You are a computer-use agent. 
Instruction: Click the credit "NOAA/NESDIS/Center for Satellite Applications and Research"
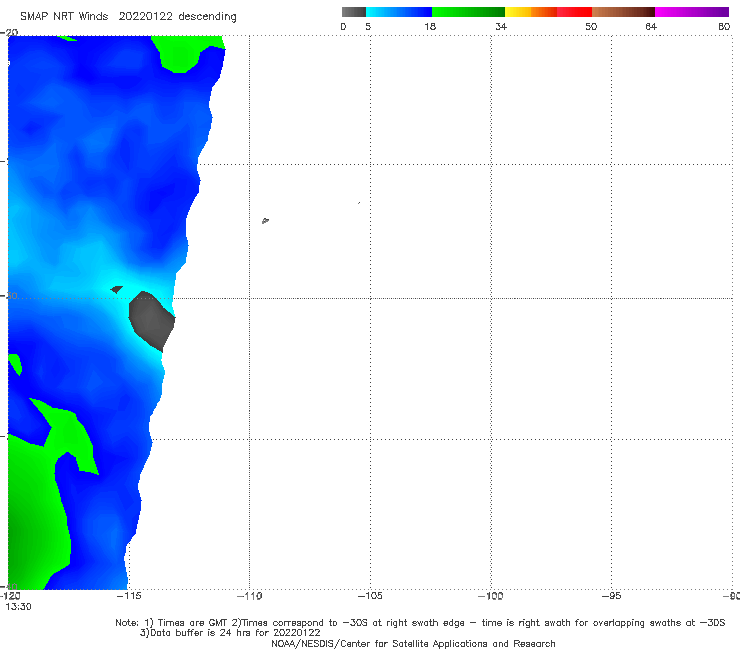[x=413, y=644]
